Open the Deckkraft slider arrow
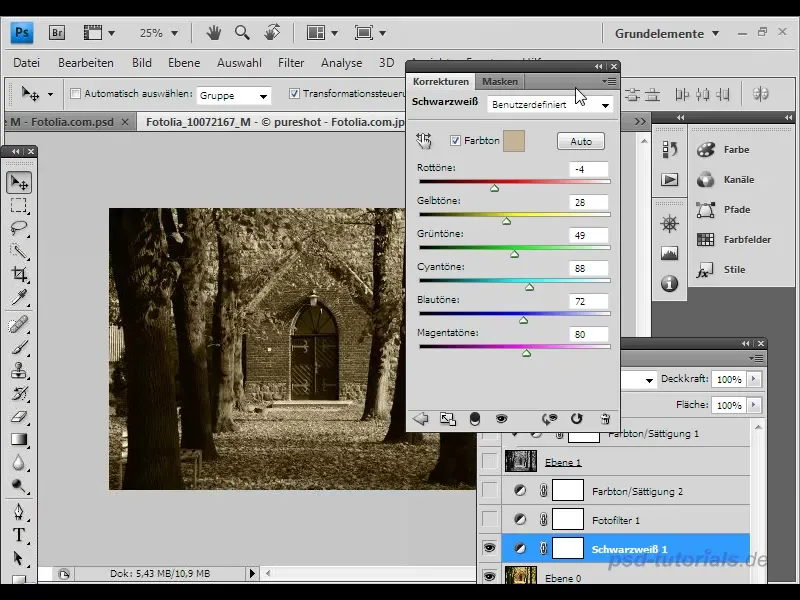Viewport: 800px width, 600px height. tap(754, 379)
